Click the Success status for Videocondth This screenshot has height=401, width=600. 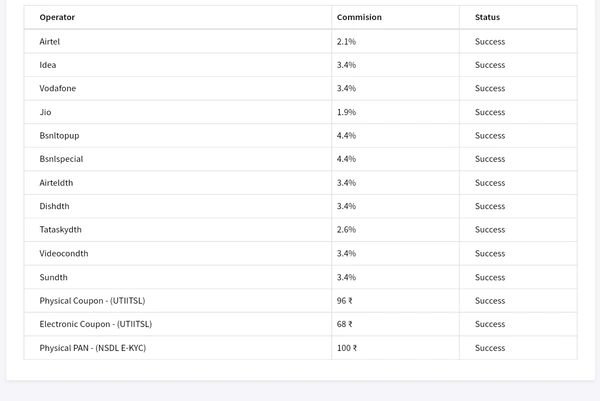pos(490,253)
